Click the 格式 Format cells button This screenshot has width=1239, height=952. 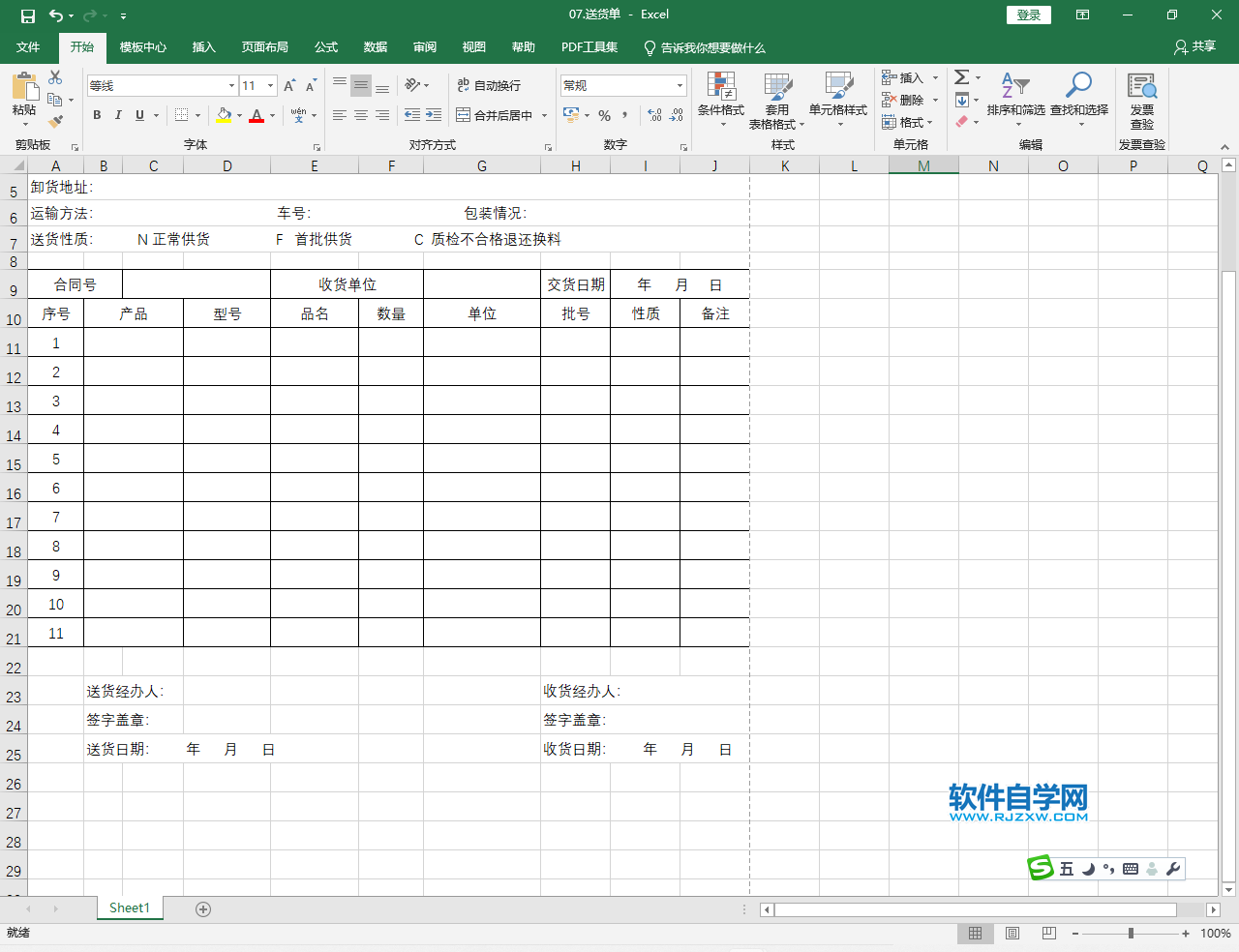coord(906,122)
